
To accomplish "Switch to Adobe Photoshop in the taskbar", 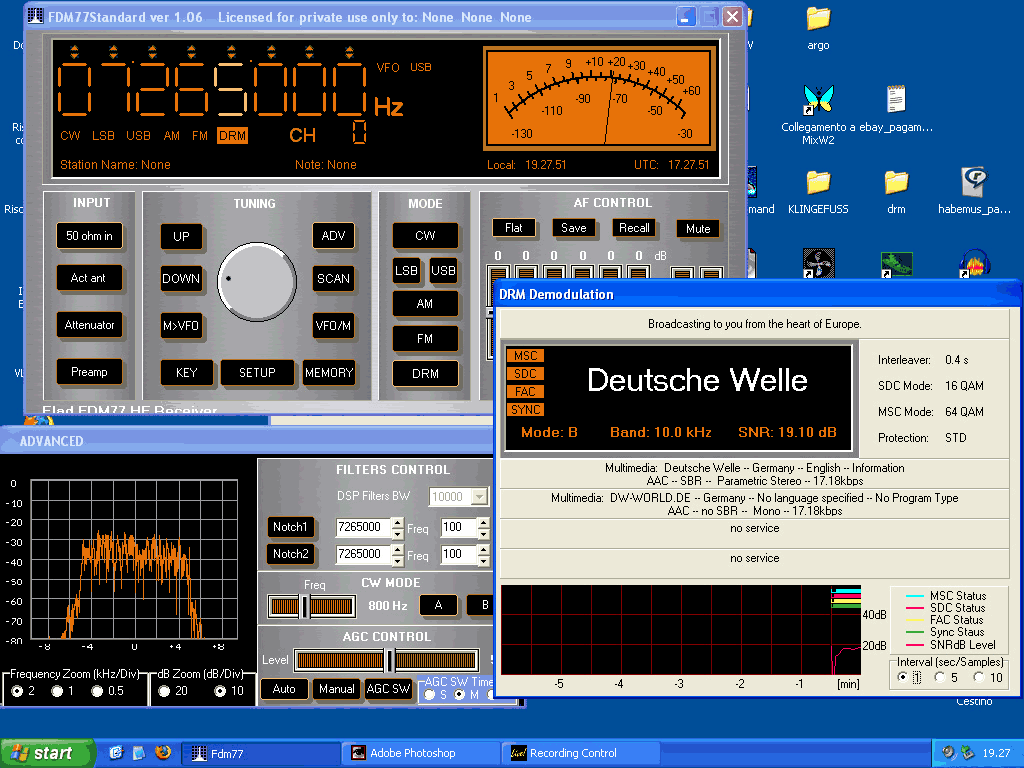I will pyautogui.click(x=421, y=753).
